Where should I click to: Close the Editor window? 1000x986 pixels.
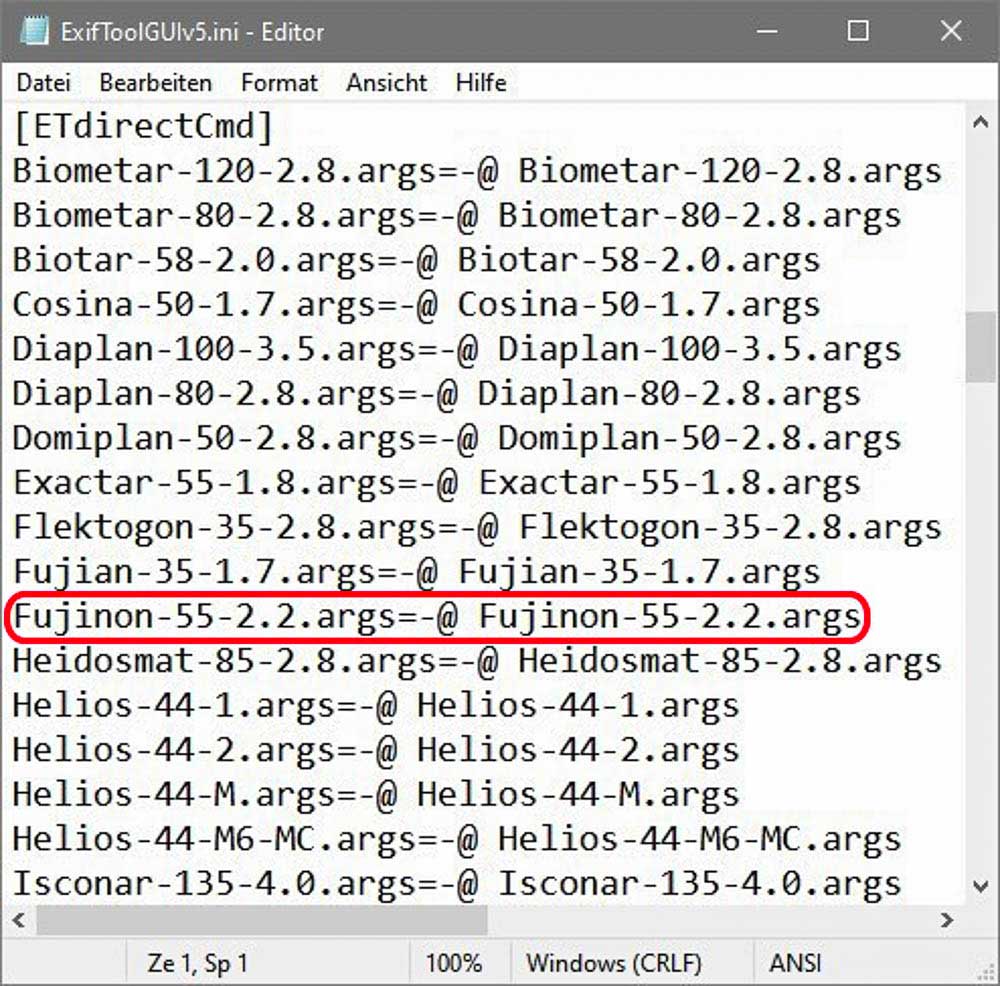click(951, 31)
